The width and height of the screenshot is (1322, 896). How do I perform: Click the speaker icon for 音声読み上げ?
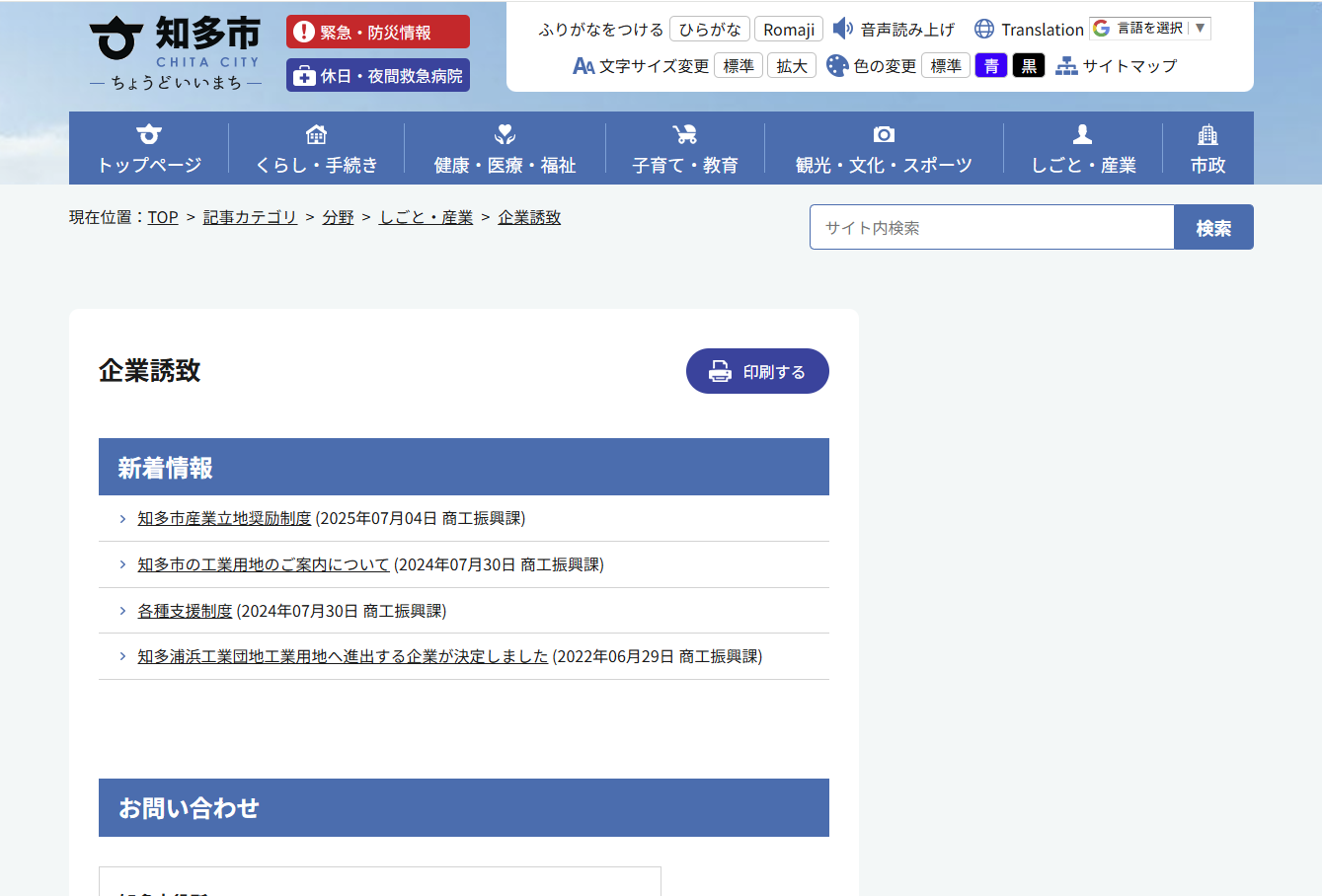pos(842,29)
